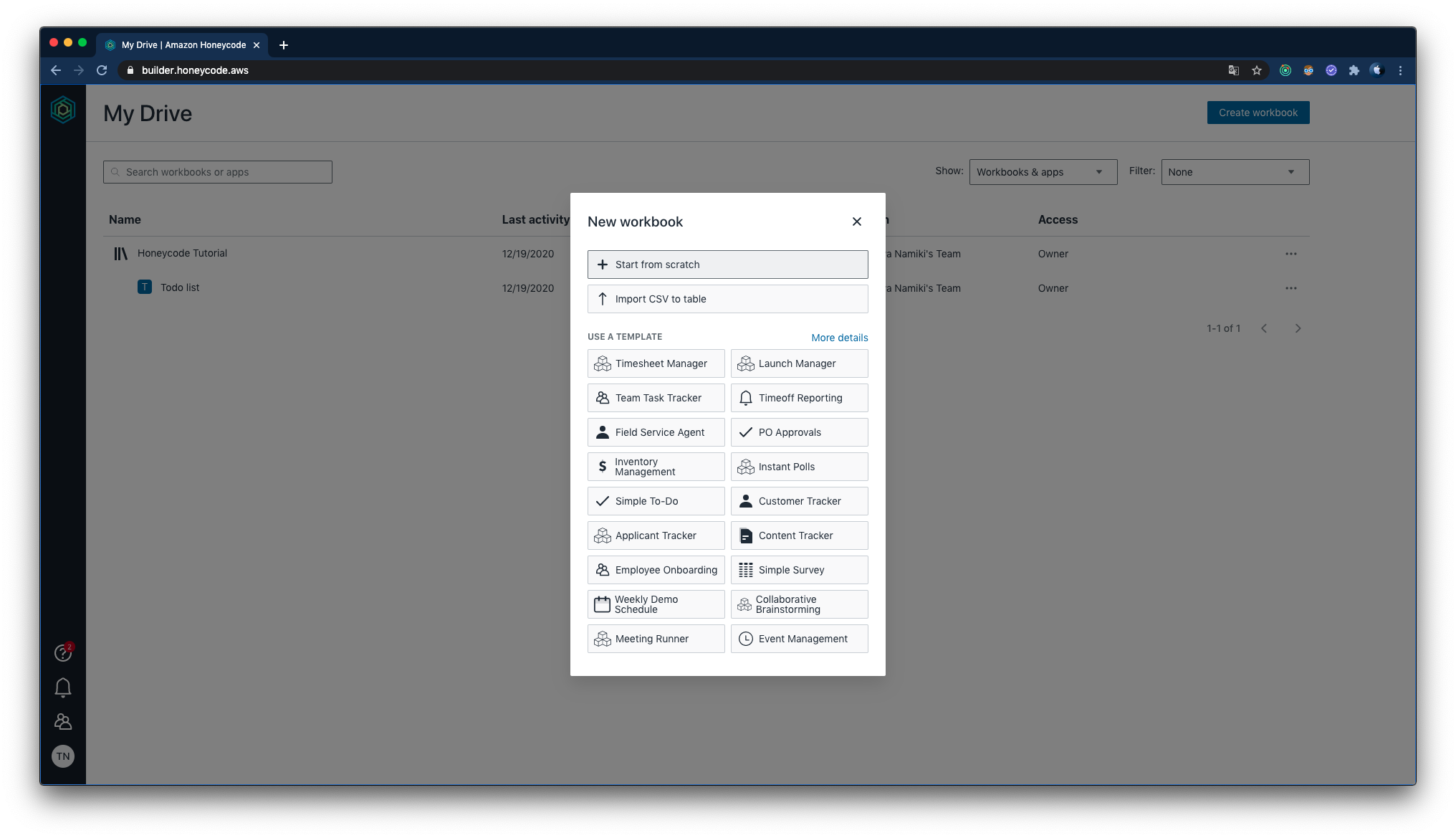1456x838 pixels.
Task: Open the More details link
Action: (839, 338)
